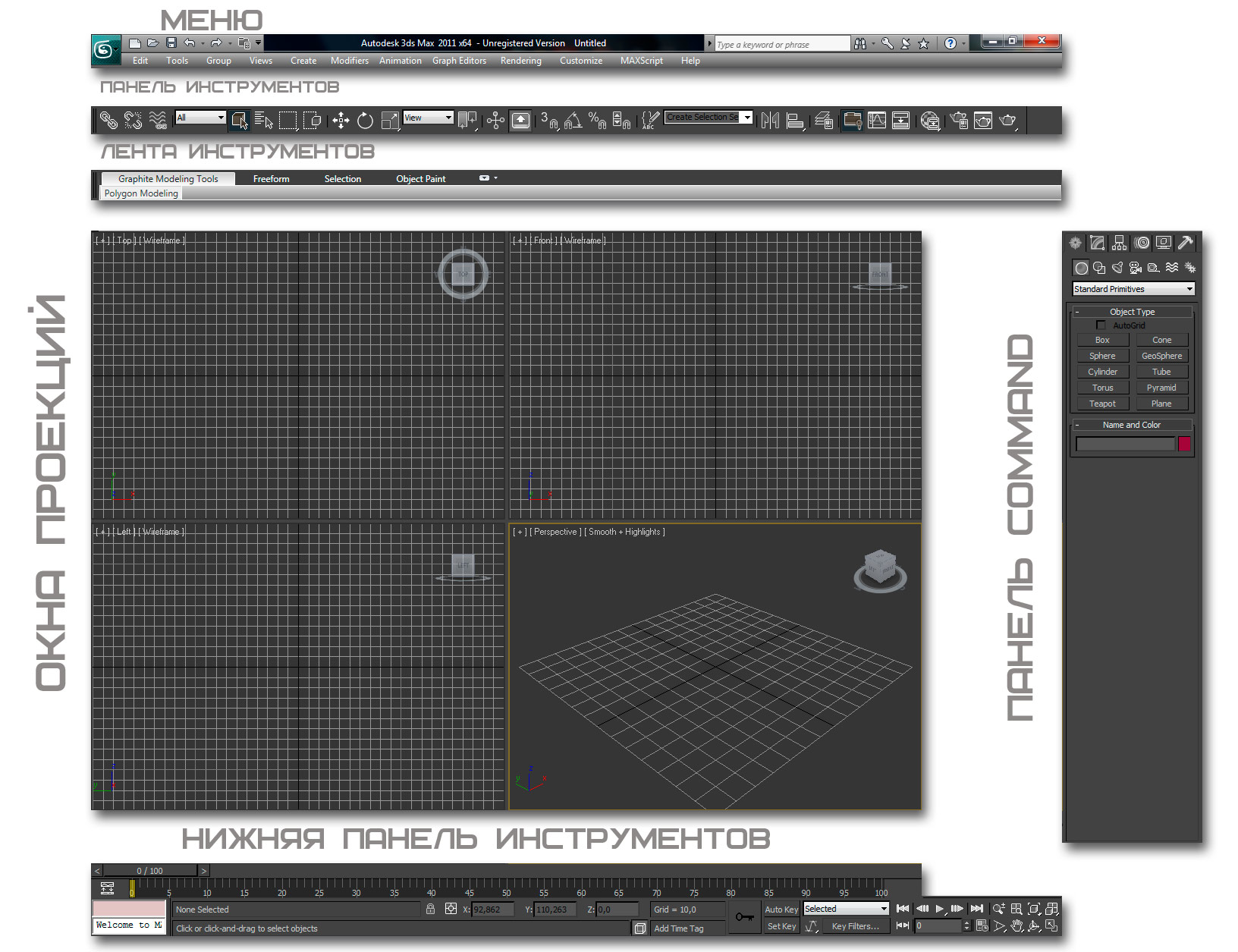
Task: Toggle the AutoGrid checkbox
Action: point(1101,325)
